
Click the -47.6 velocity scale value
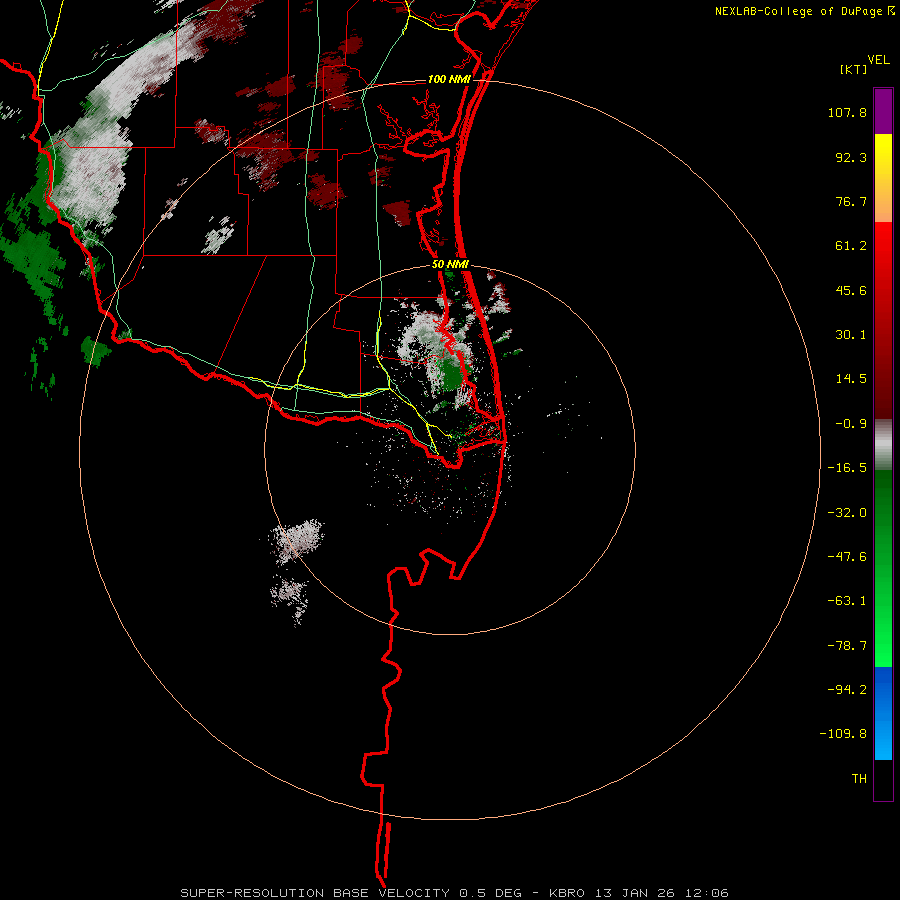pos(847,557)
